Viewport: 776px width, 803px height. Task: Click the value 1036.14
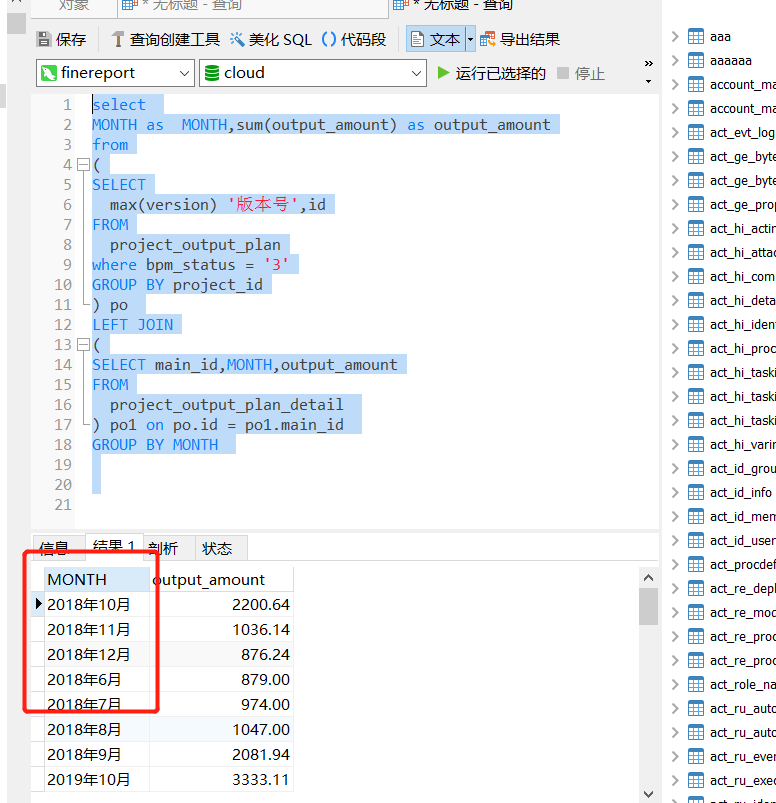pyautogui.click(x=261, y=629)
